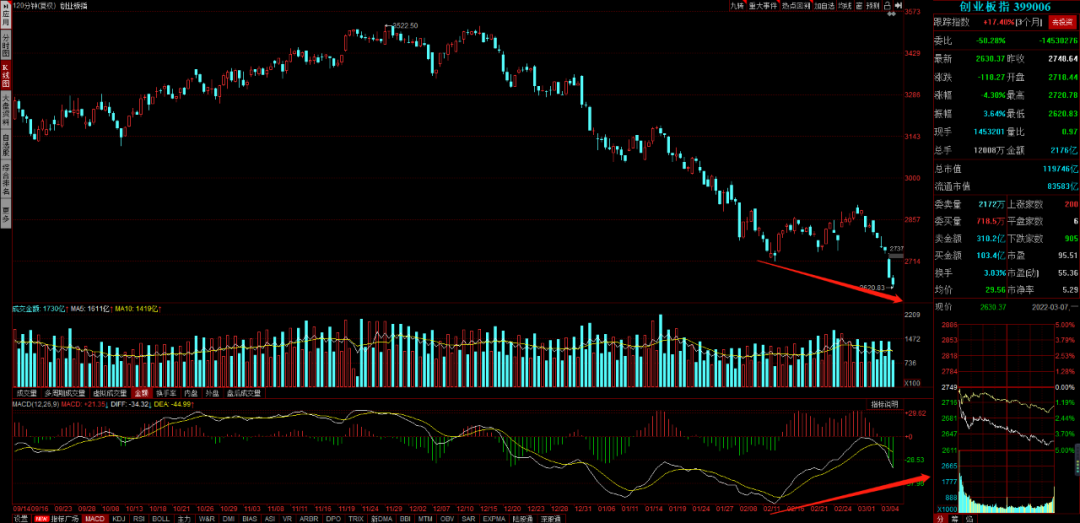The width and height of the screenshot is (1080, 523).
Task: Switch to 新DMA indicator
Action: (x=382, y=518)
